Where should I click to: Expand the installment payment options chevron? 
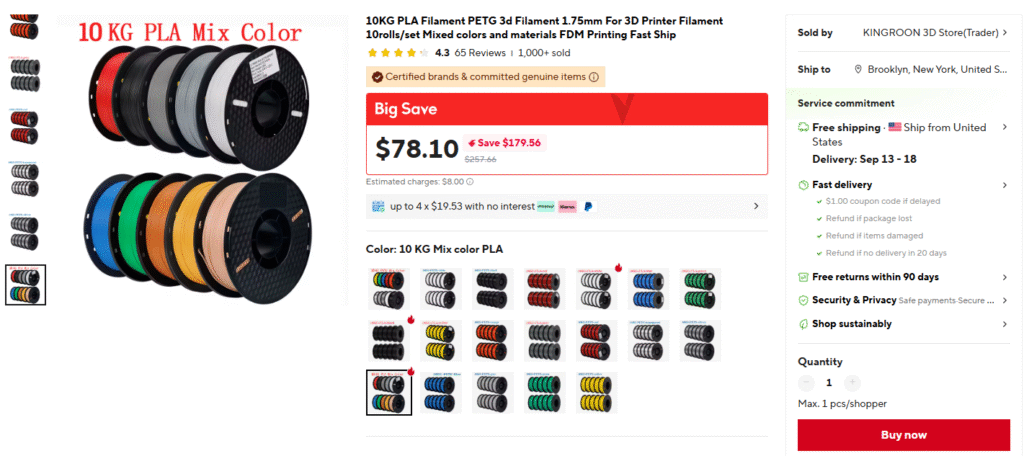pyautogui.click(x=756, y=206)
